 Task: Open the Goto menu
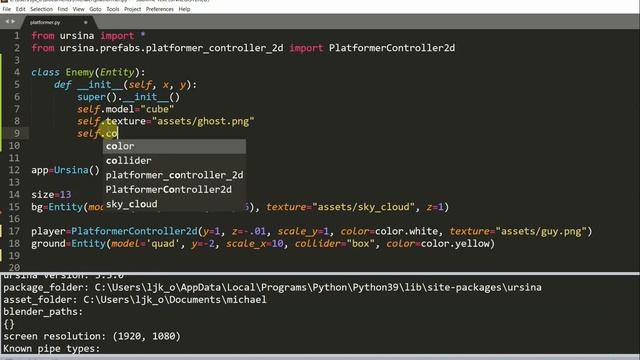click(x=95, y=9)
